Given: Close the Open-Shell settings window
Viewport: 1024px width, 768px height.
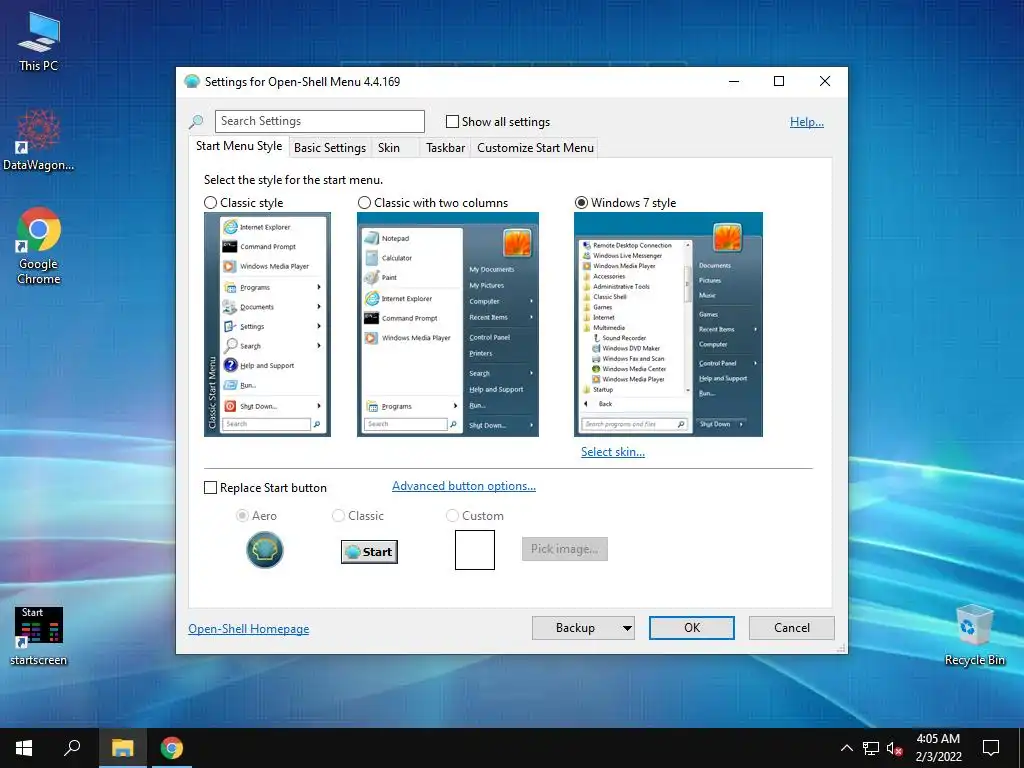Looking at the screenshot, I should pyautogui.click(x=825, y=81).
